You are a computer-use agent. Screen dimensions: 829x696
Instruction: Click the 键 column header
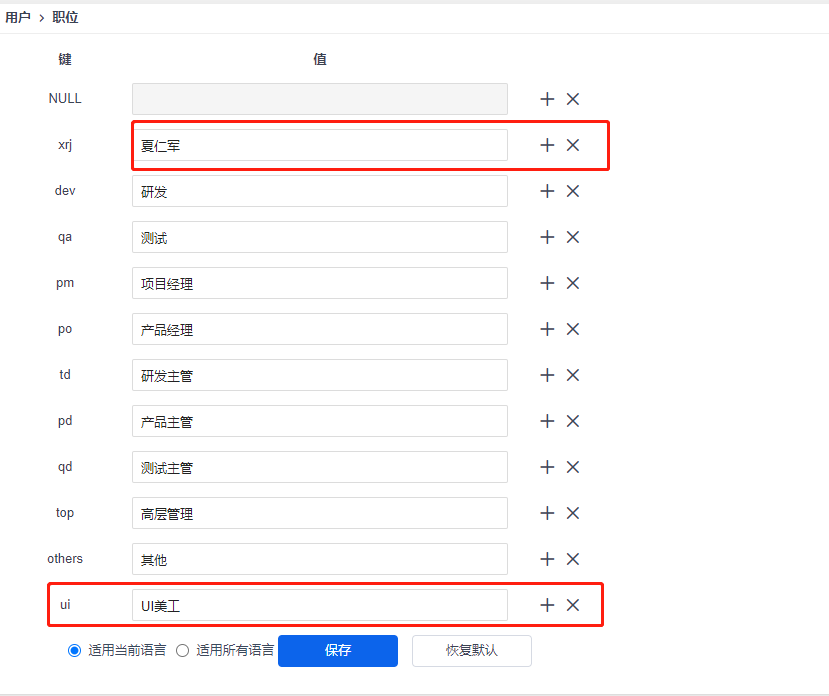65,59
